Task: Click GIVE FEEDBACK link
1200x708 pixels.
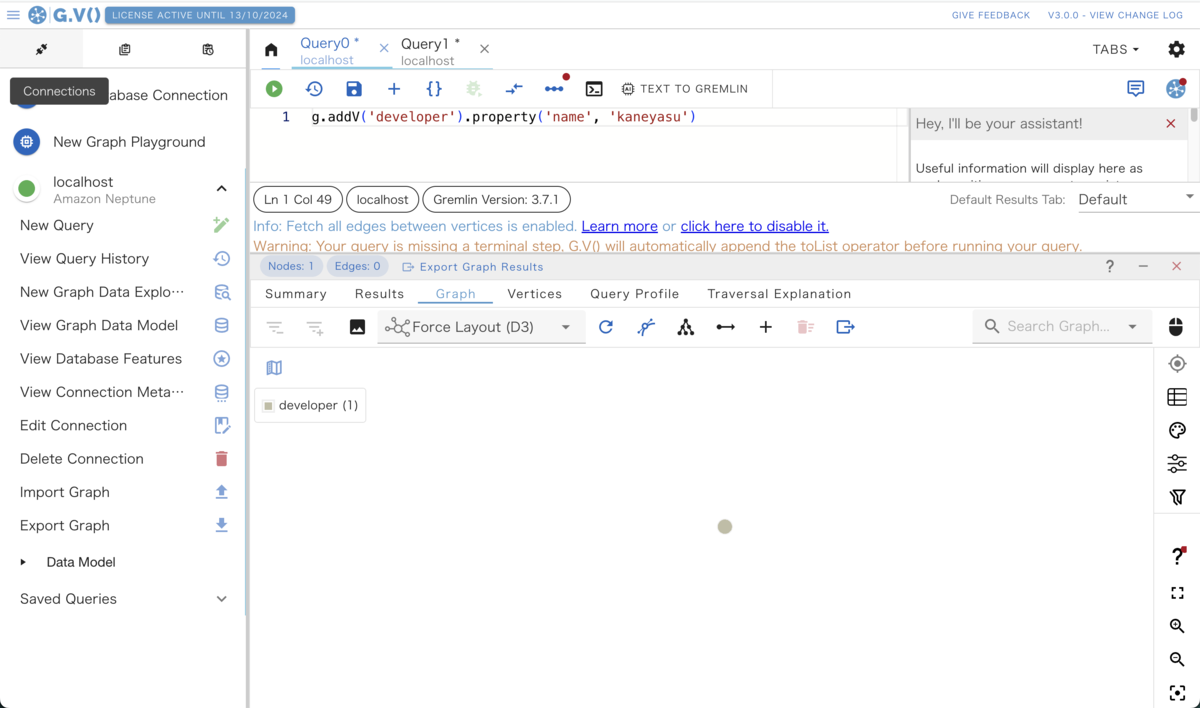Action: click(991, 15)
